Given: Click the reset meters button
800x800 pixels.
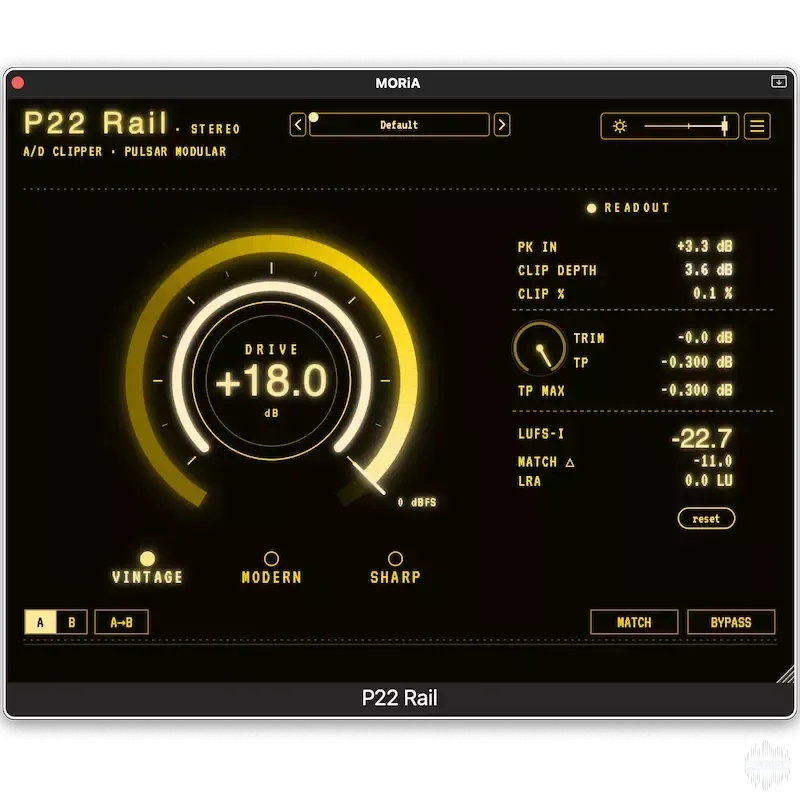Looking at the screenshot, I should 706,518.
